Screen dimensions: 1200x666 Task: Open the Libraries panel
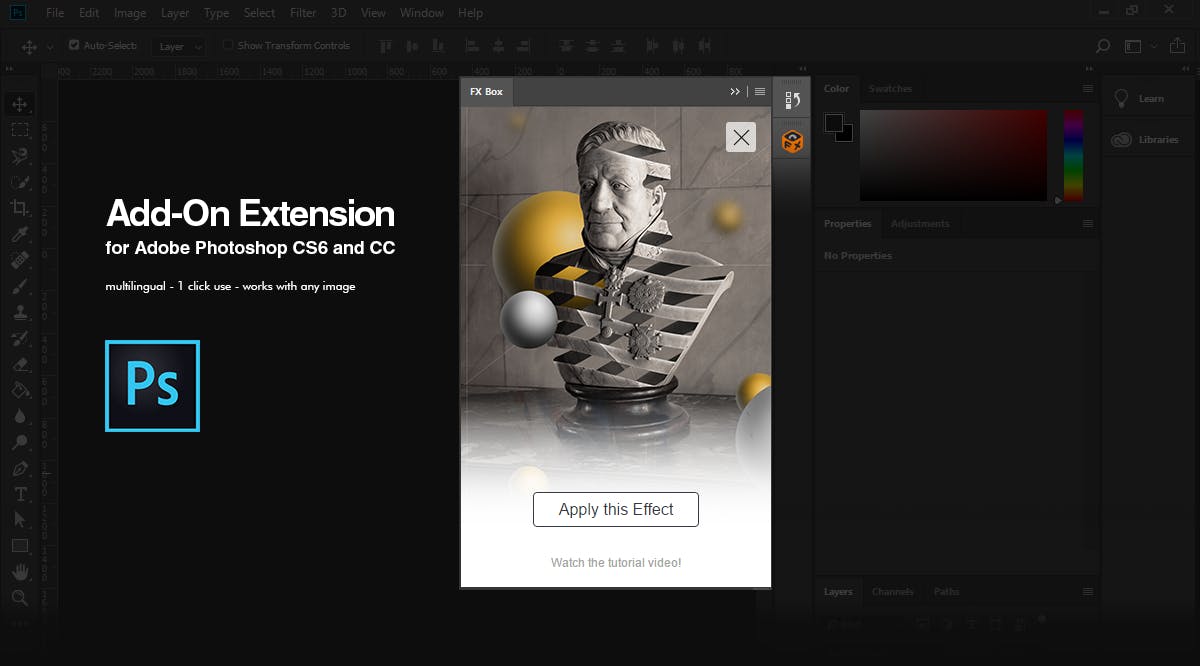point(1148,139)
